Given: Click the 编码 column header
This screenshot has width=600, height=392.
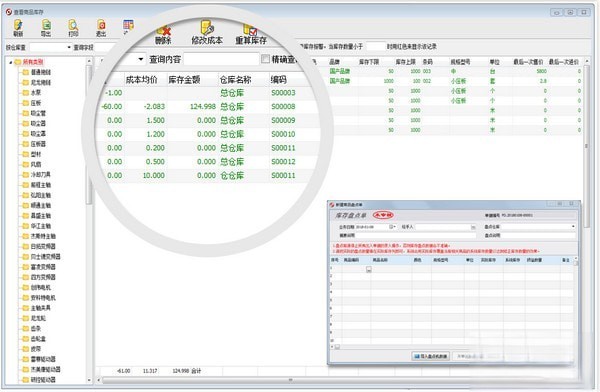Looking at the screenshot, I should click(x=278, y=80).
